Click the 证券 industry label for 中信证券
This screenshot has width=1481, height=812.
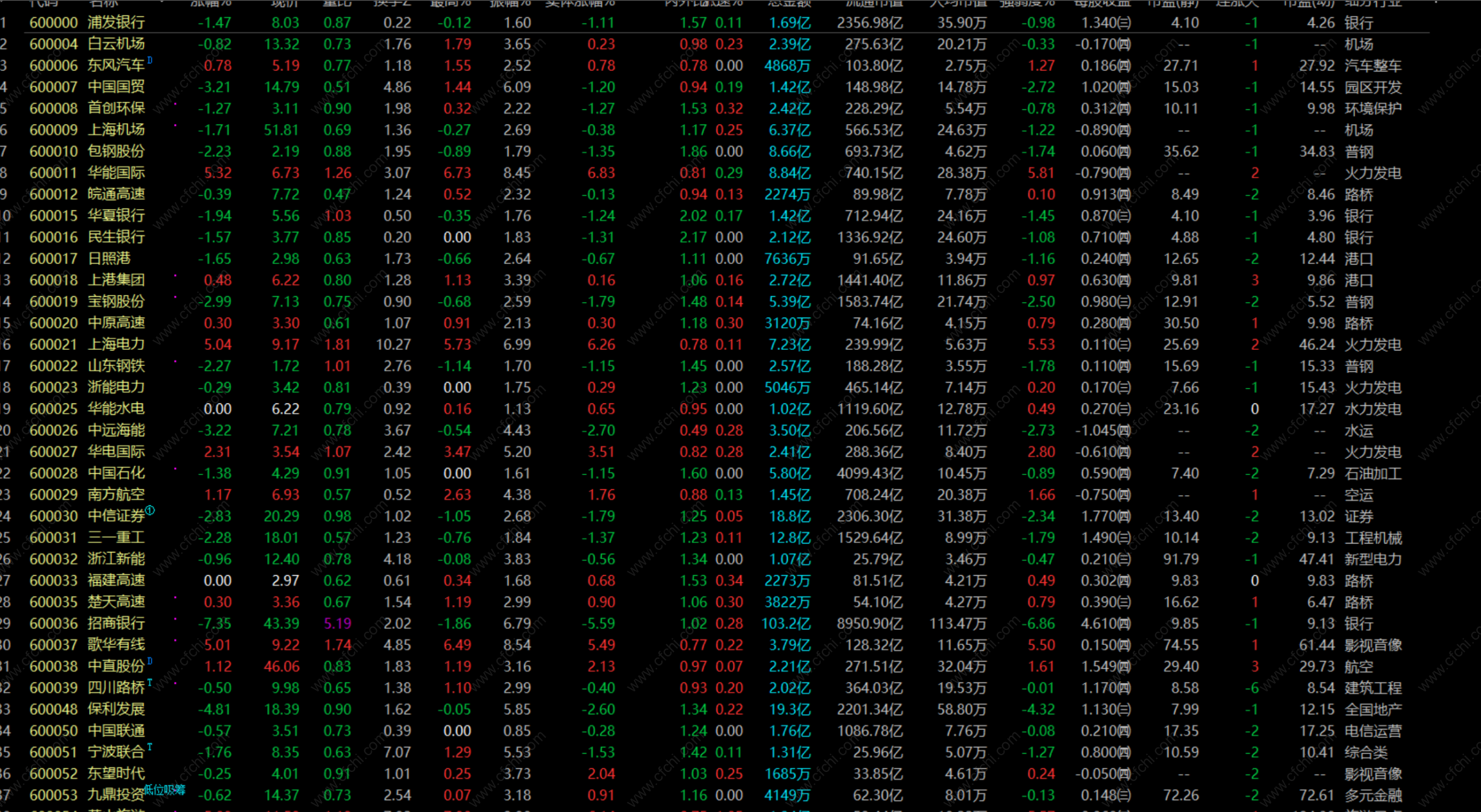[1358, 516]
